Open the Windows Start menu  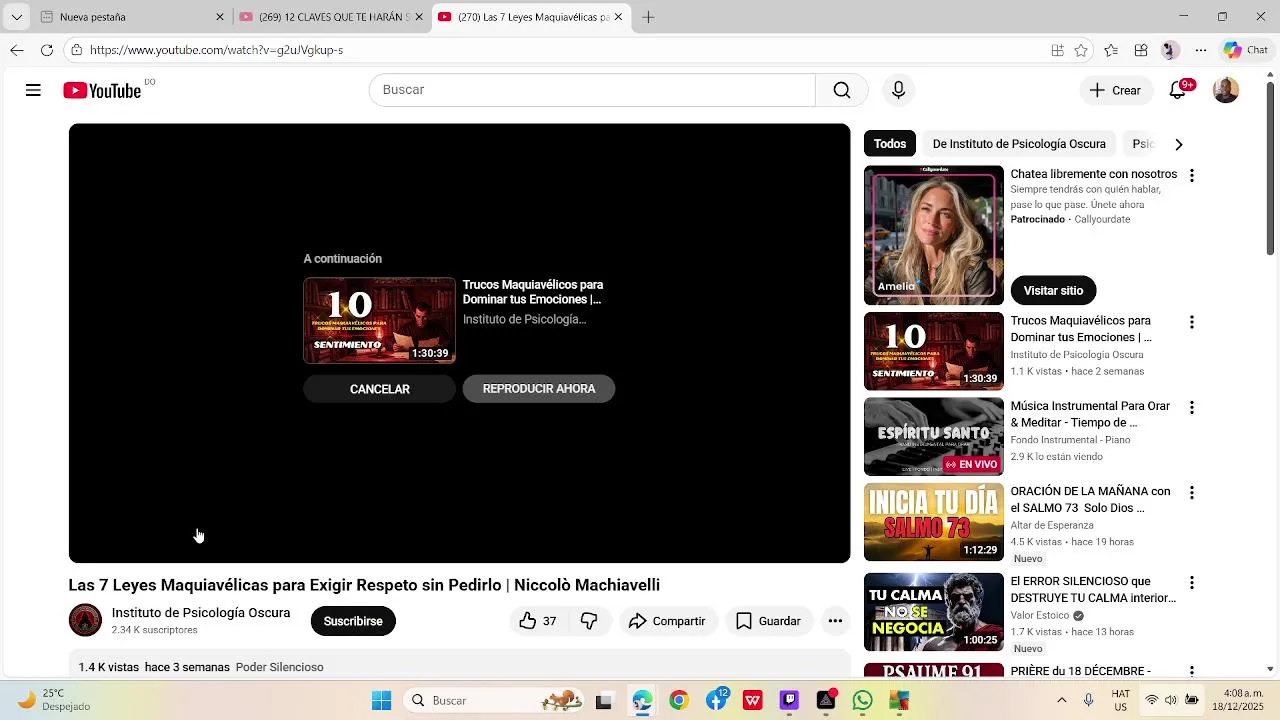pyautogui.click(x=382, y=701)
